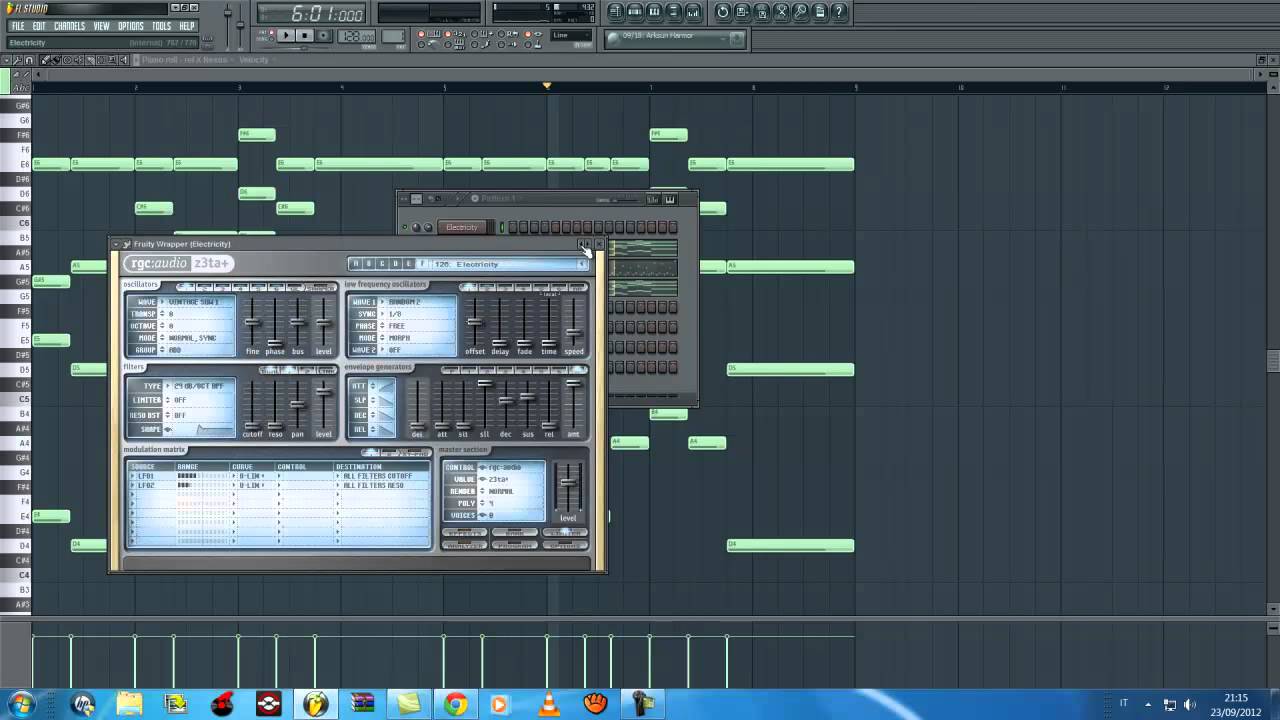The height and width of the screenshot is (720, 1280).
Task: Open the HELP menu
Action: [x=187, y=26]
